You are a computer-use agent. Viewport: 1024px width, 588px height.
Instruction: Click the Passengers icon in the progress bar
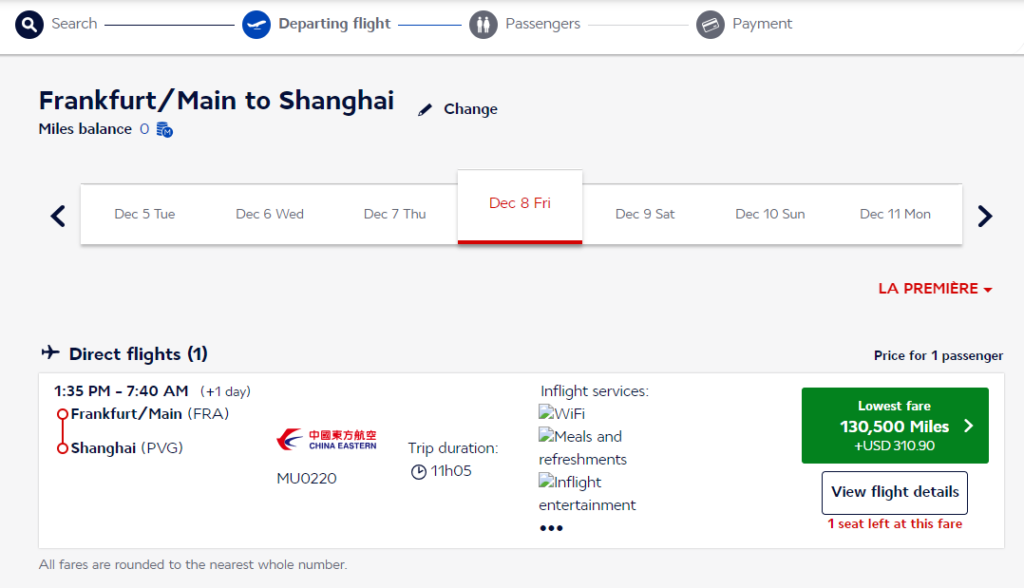click(483, 24)
